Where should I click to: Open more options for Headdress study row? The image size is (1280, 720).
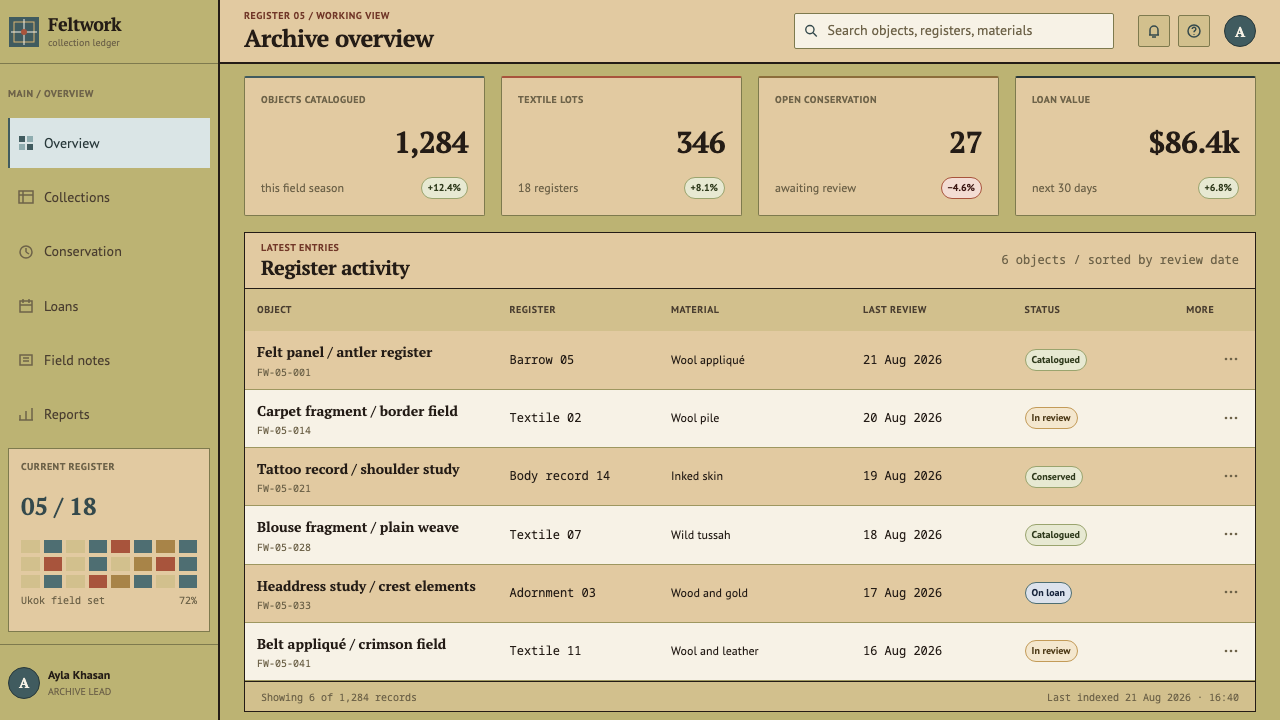(x=1231, y=592)
